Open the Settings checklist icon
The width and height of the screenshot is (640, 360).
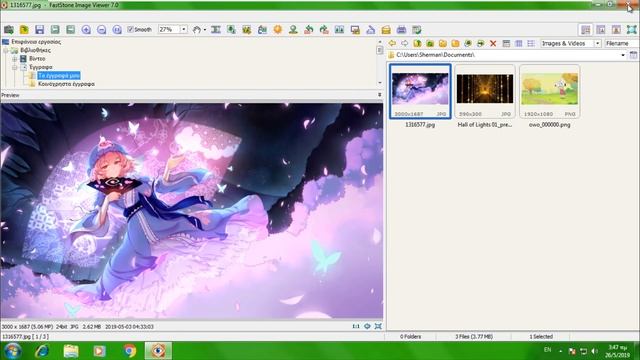coord(417,30)
